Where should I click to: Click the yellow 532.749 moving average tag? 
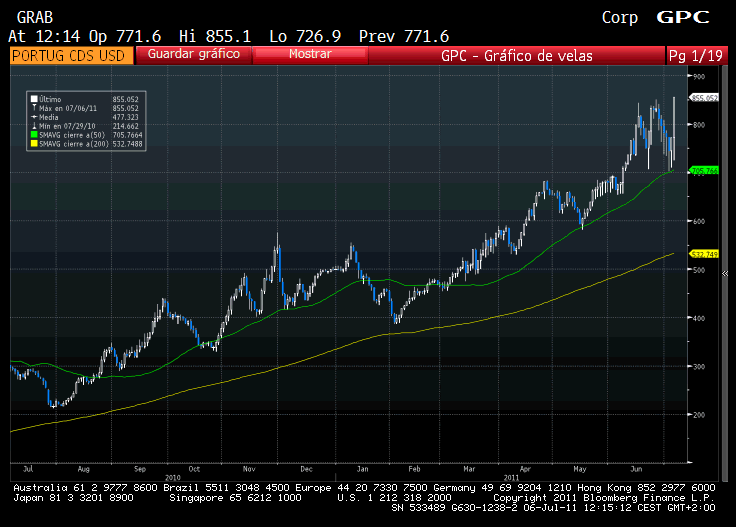705,254
